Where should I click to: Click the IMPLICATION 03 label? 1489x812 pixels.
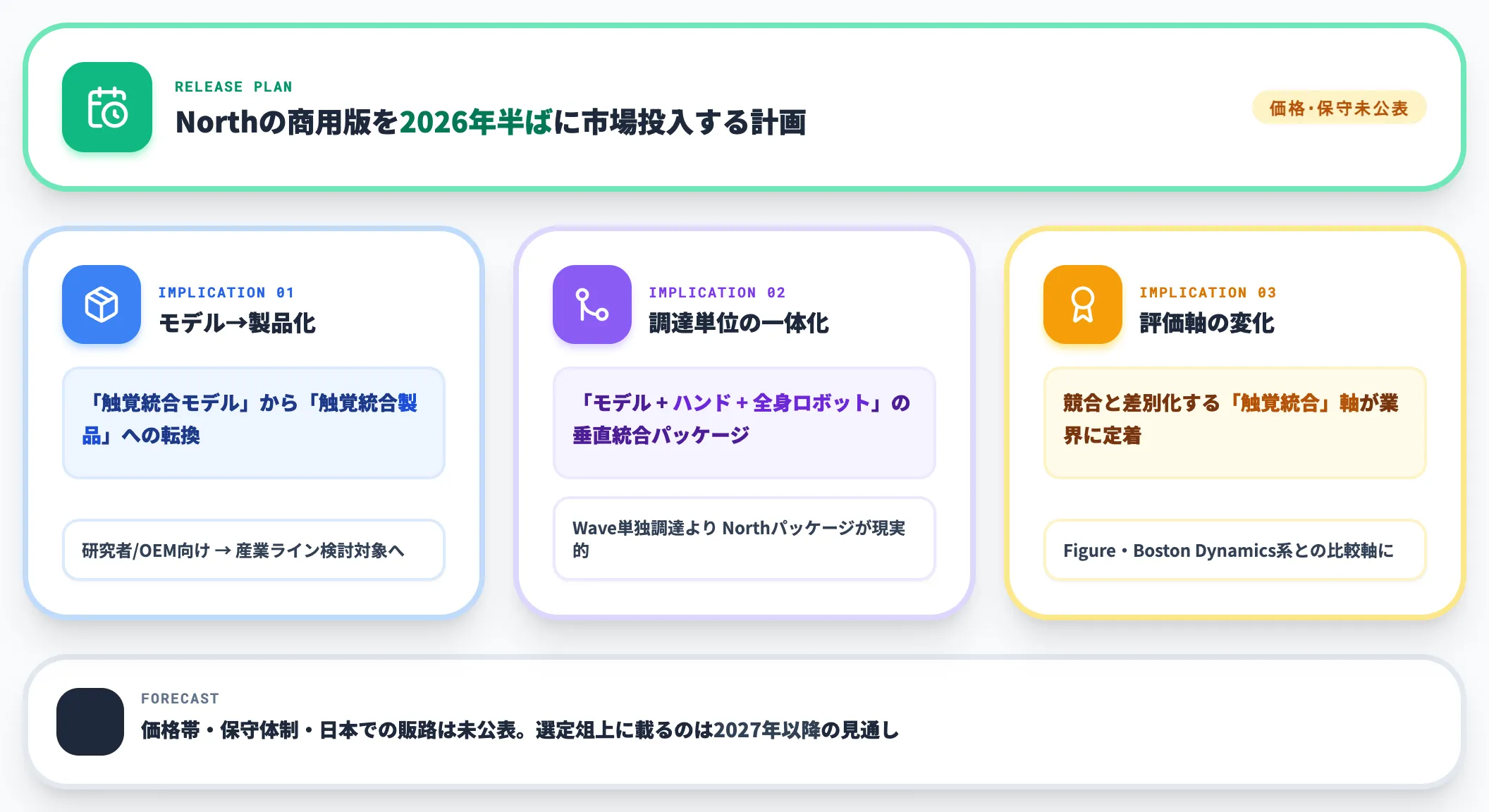tap(1208, 293)
